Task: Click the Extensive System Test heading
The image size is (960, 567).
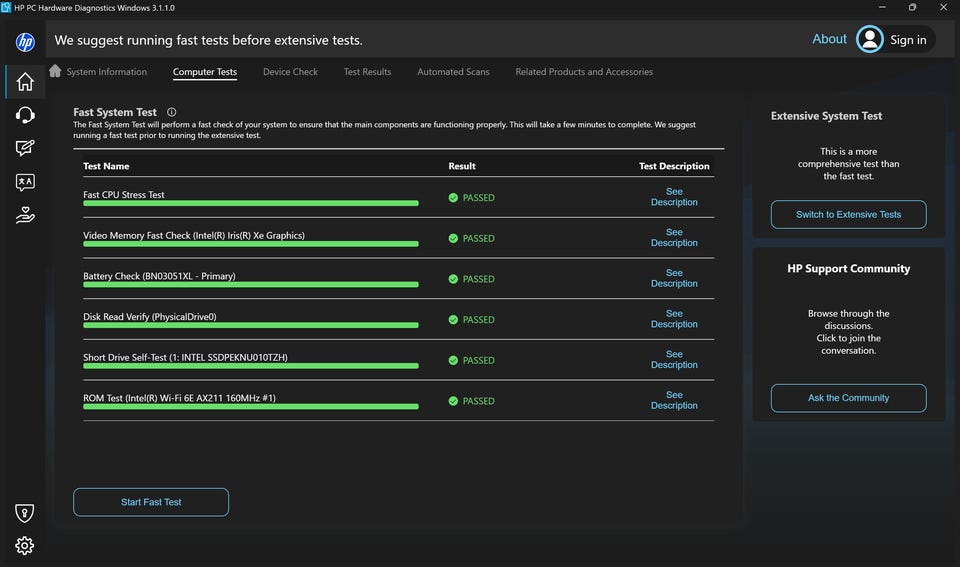Action: pos(826,116)
